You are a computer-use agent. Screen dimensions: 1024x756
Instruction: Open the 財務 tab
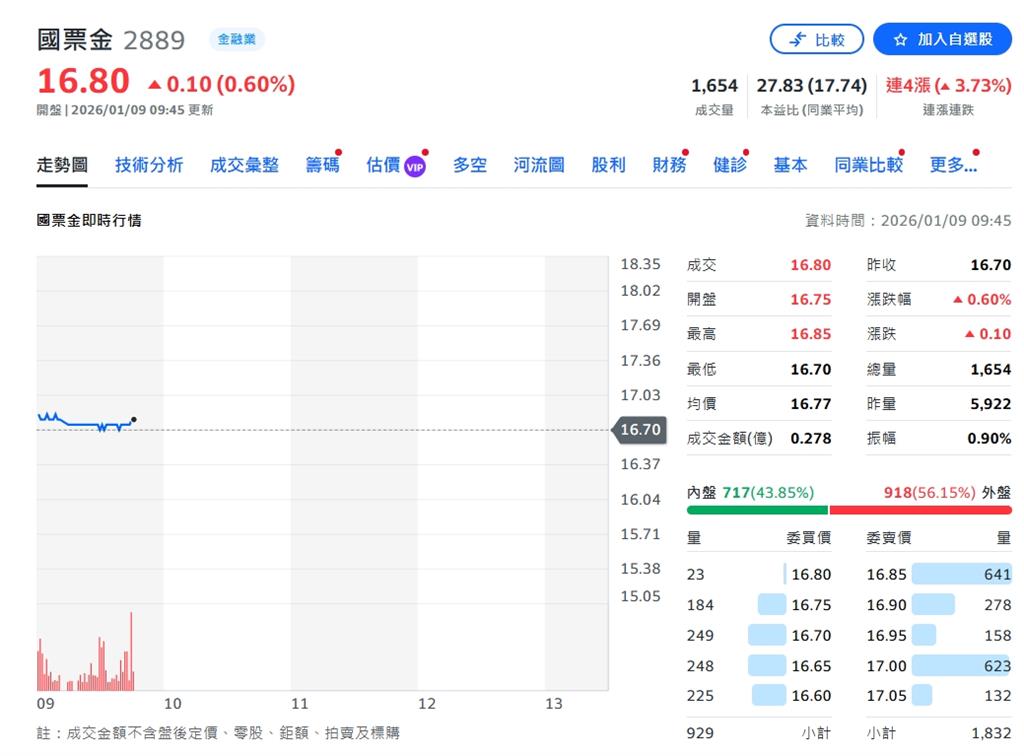(x=667, y=164)
